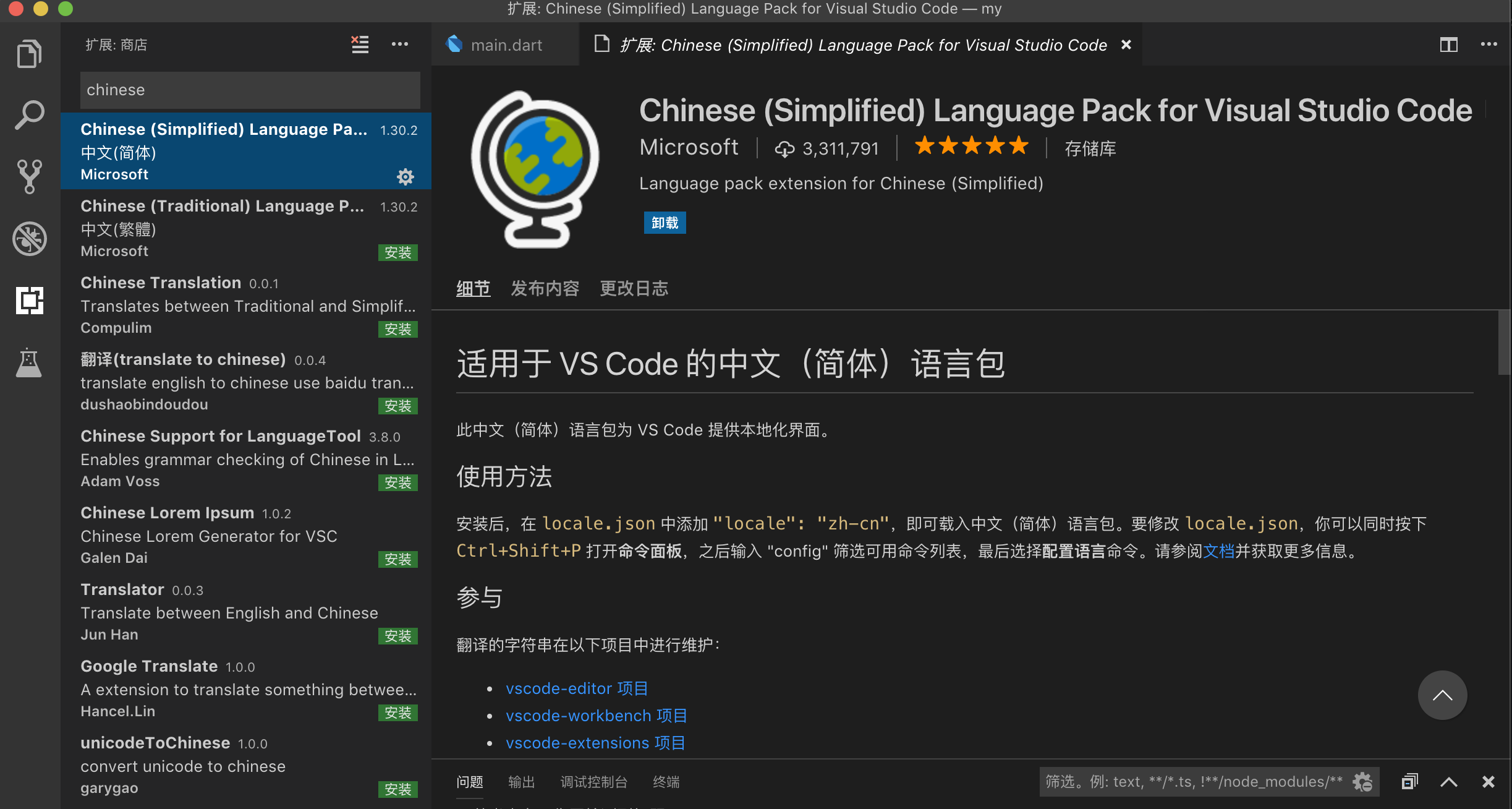Open the vscode-extensions 项目 link

[x=595, y=743]
